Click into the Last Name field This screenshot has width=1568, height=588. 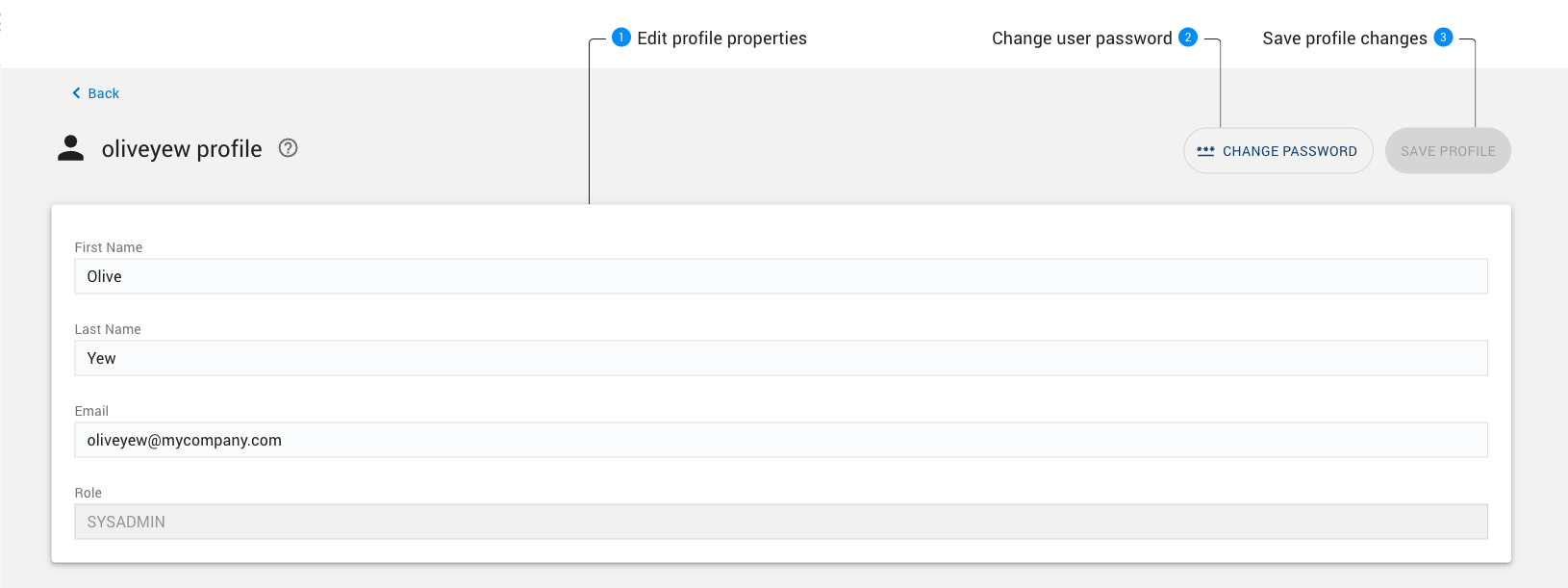click(x=780, y=358)
